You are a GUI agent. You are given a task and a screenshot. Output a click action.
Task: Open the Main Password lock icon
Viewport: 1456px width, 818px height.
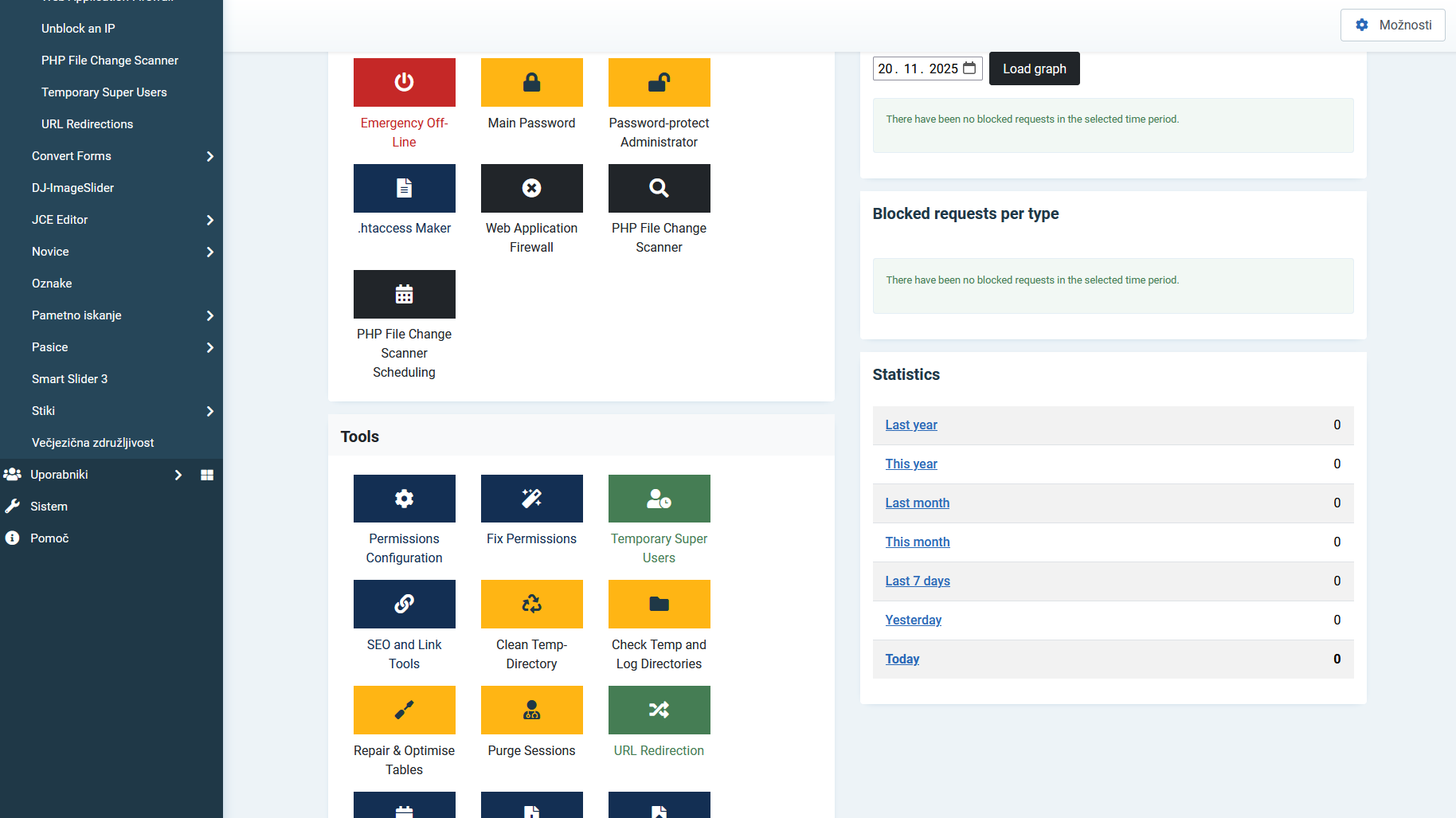[x=531, y=82]
